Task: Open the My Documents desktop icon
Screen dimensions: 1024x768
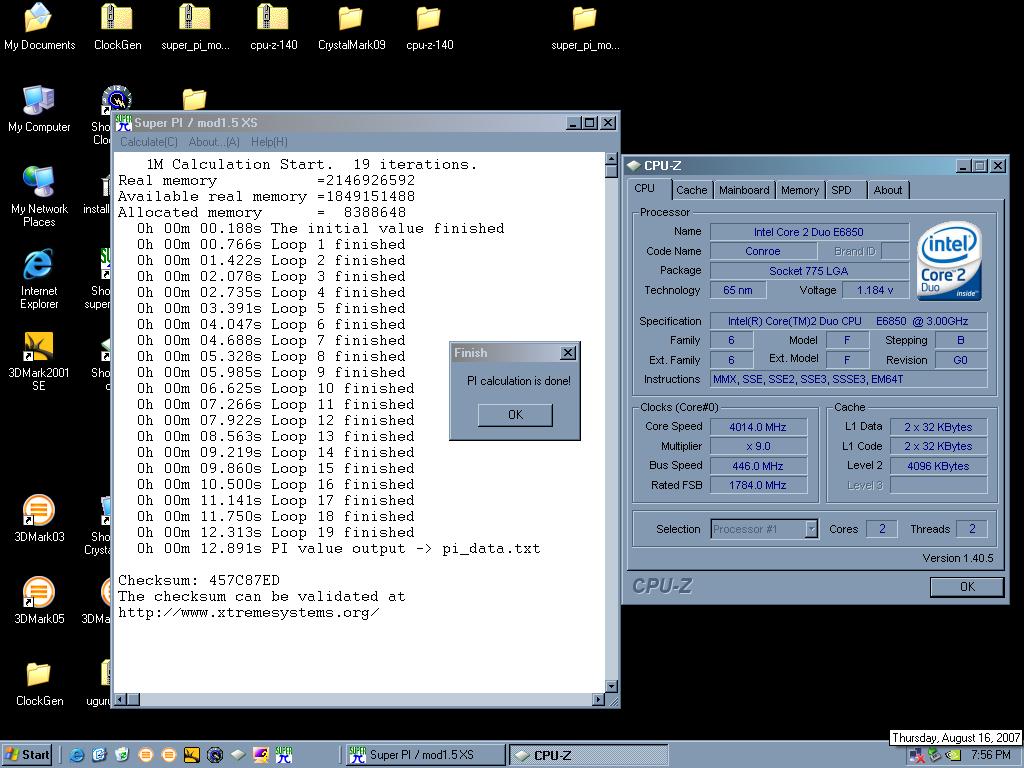Action: 39,27
